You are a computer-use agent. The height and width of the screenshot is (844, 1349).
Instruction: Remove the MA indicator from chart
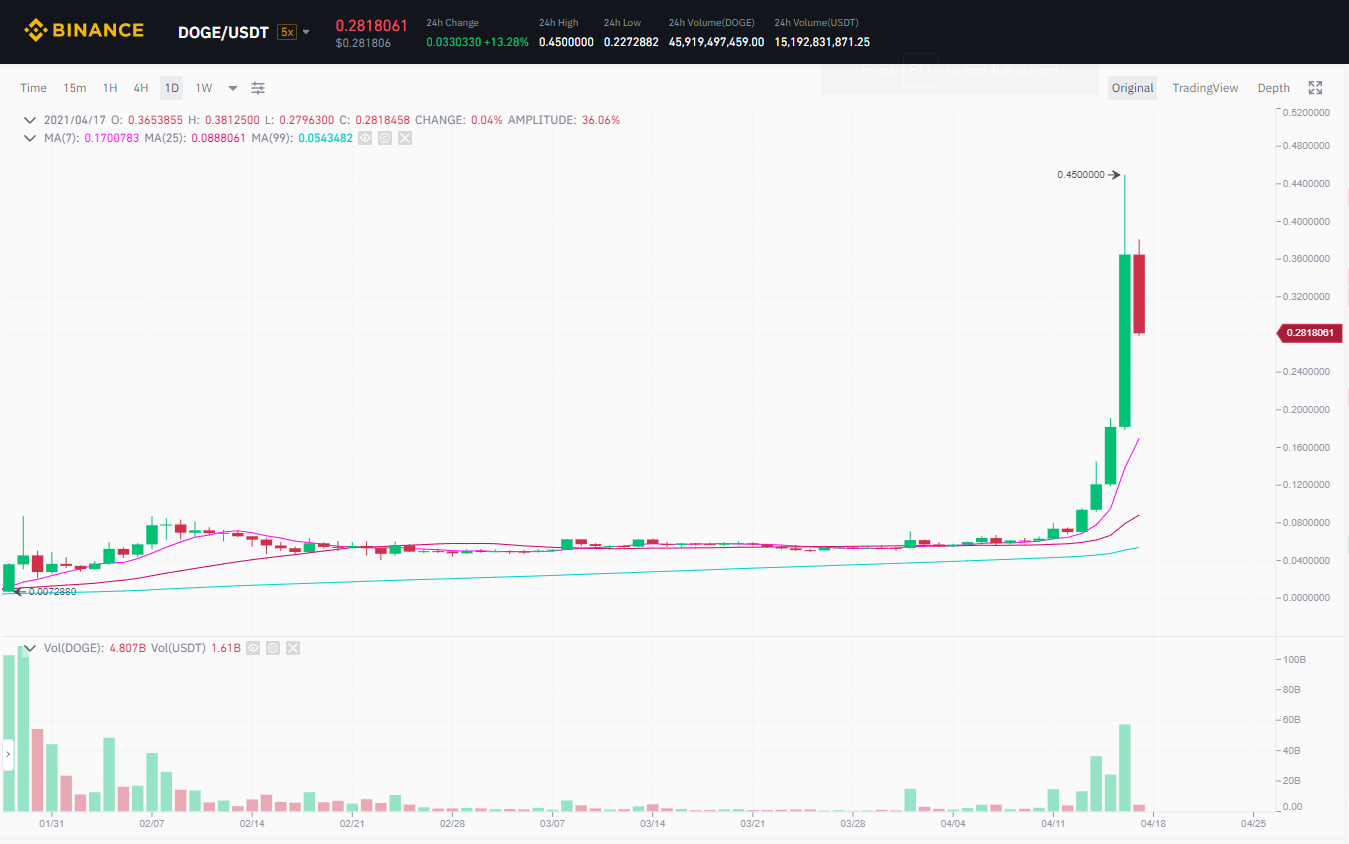(405, 138)
